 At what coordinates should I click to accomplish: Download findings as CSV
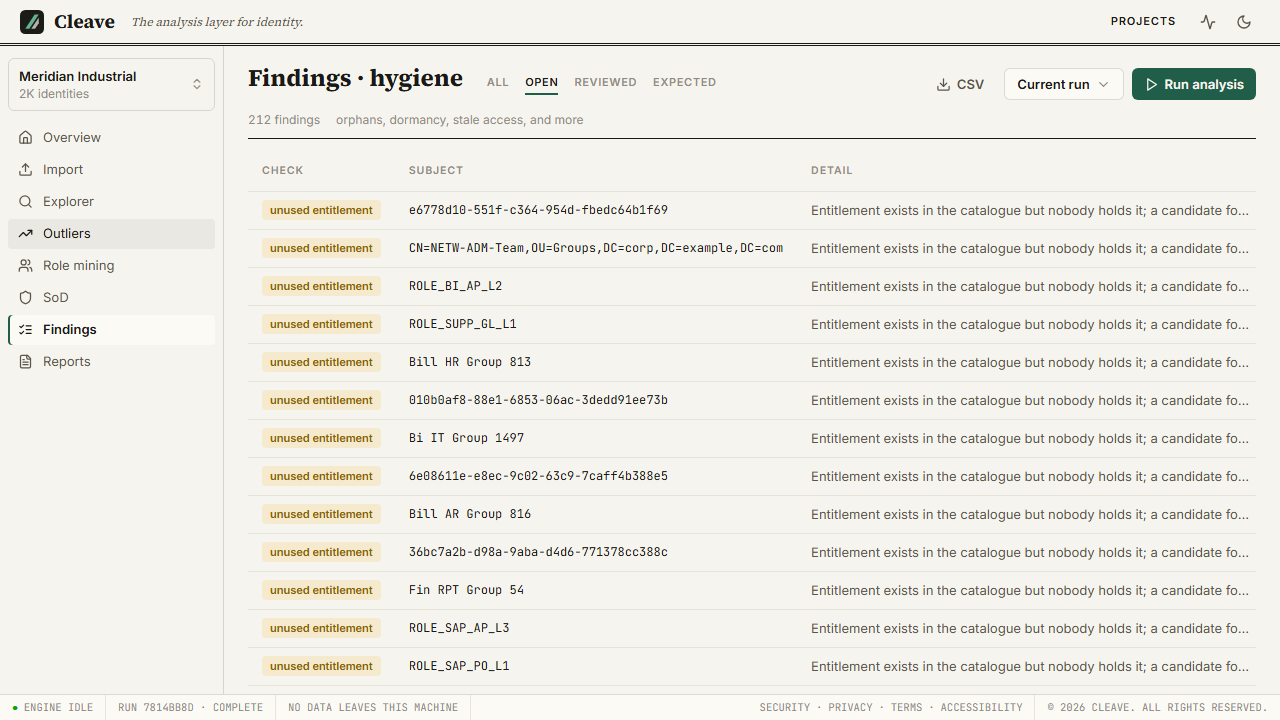coord(960,85)
